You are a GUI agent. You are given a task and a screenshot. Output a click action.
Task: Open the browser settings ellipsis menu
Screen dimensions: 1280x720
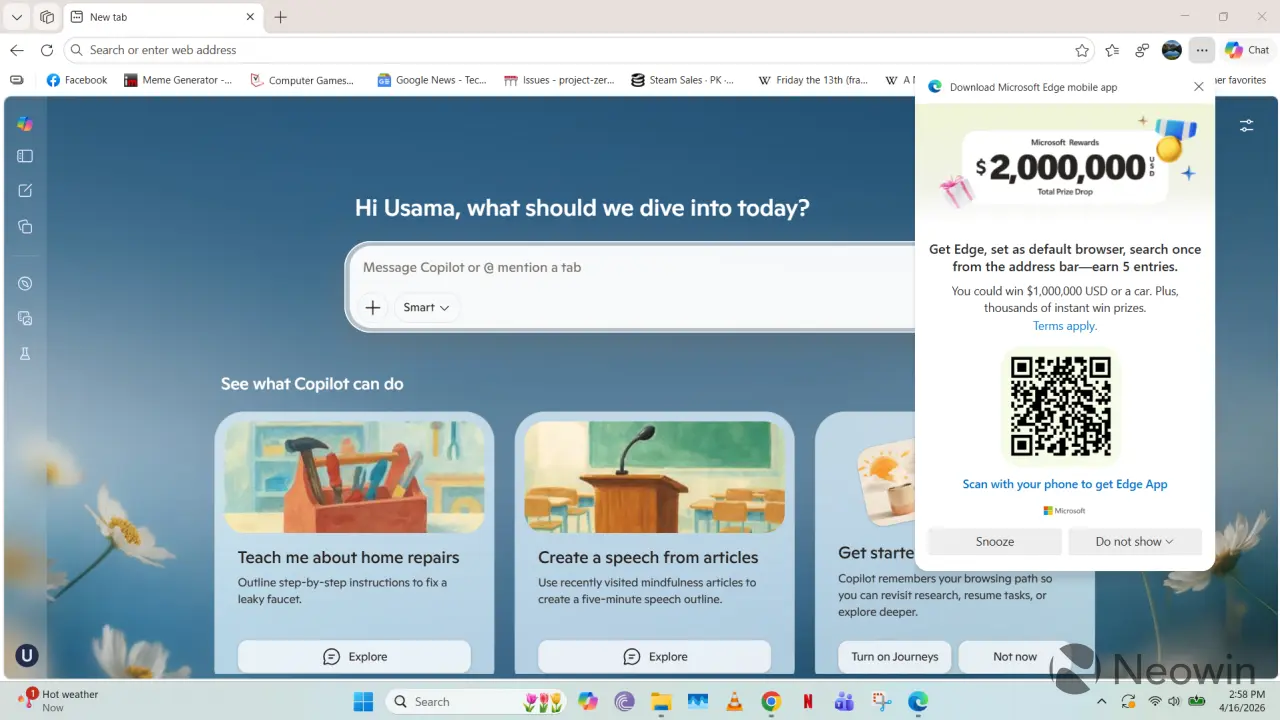tap(1201, 50)
